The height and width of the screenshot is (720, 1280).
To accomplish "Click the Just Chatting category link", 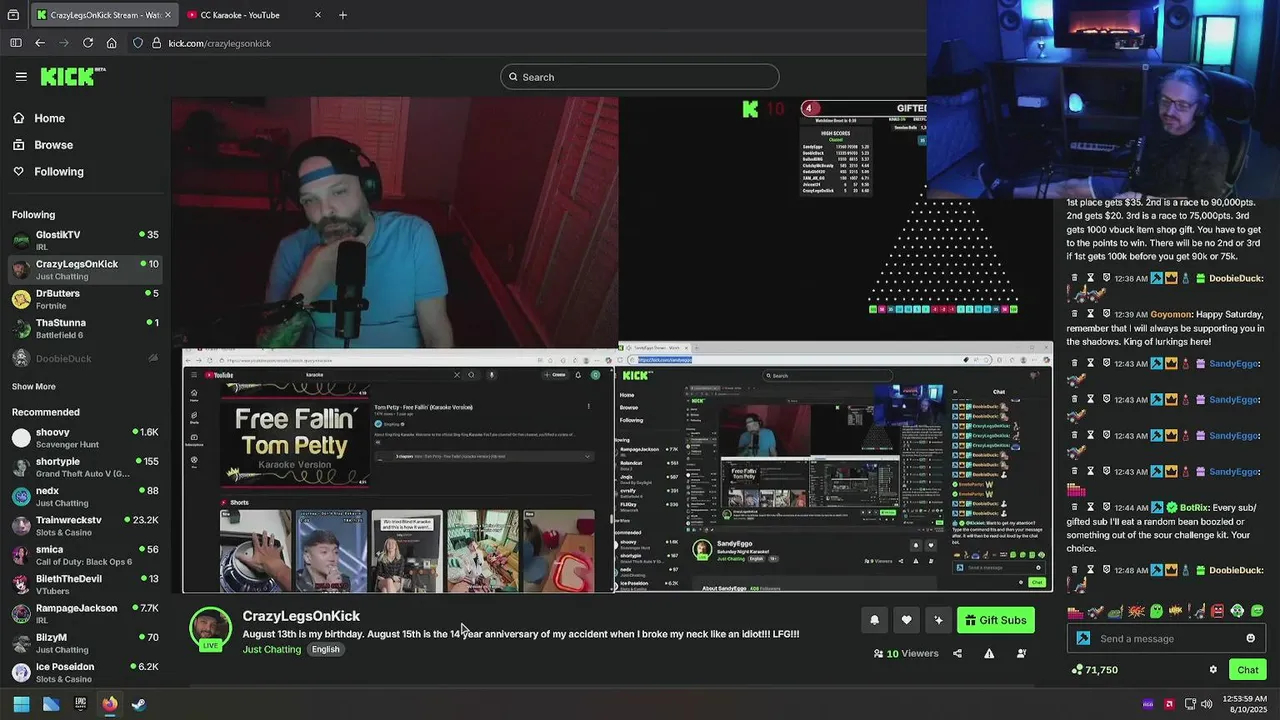I will [x=271, y=649].
